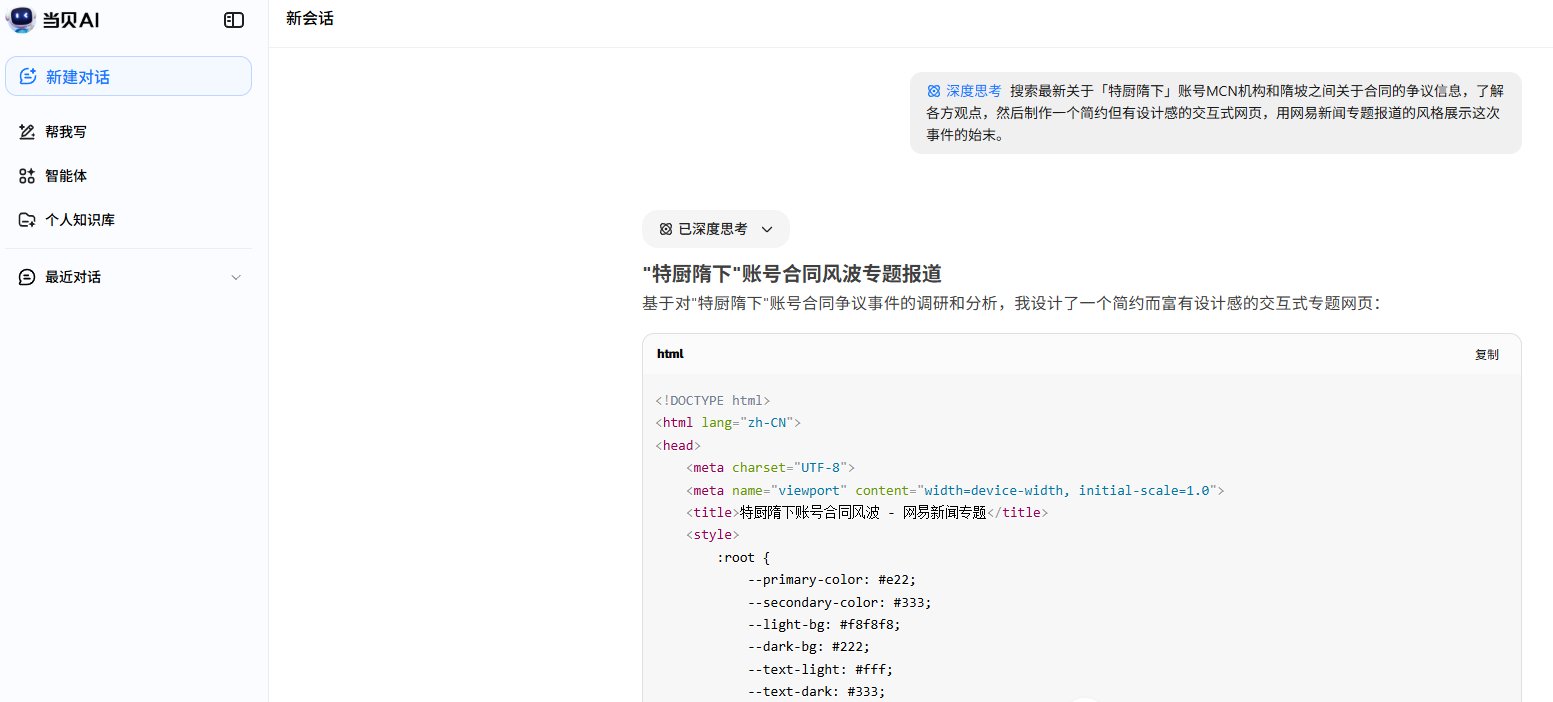Click the 已深度思考 atom icon
The image size is (1553, 702).
(x=666, y=229)
